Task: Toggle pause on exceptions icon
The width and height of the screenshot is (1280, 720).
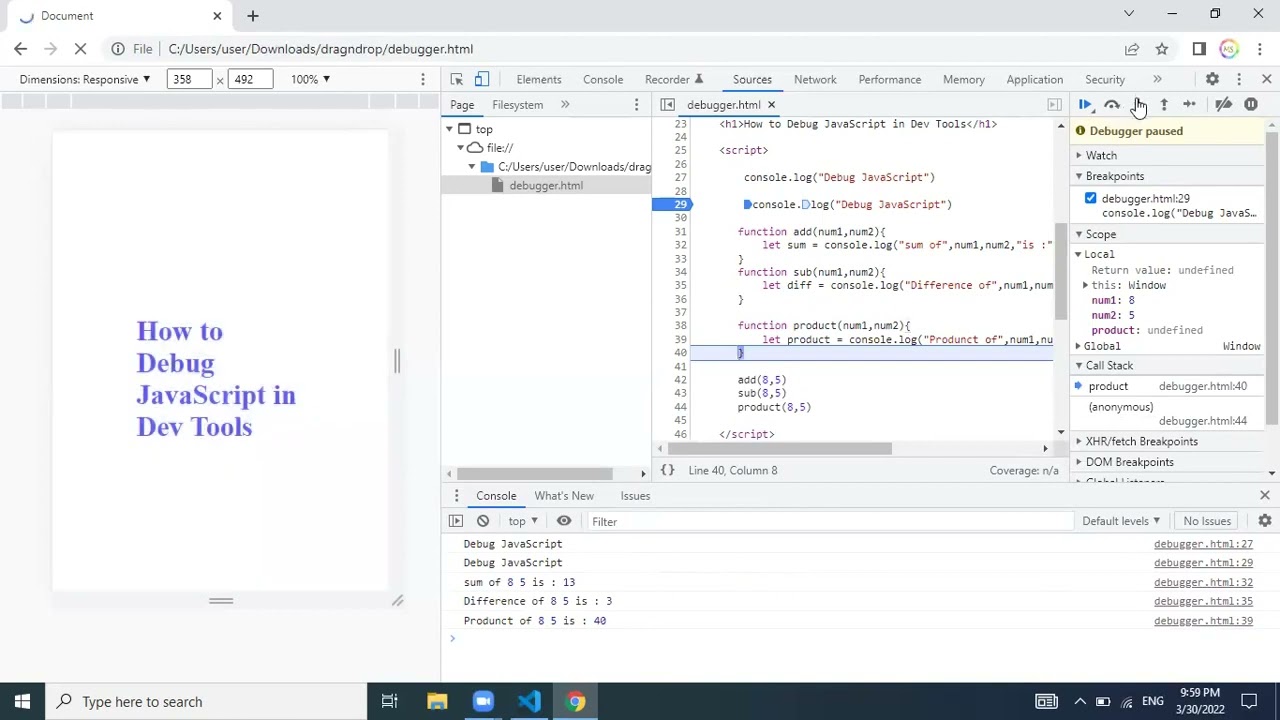Action: click(x=1251, y=105)
